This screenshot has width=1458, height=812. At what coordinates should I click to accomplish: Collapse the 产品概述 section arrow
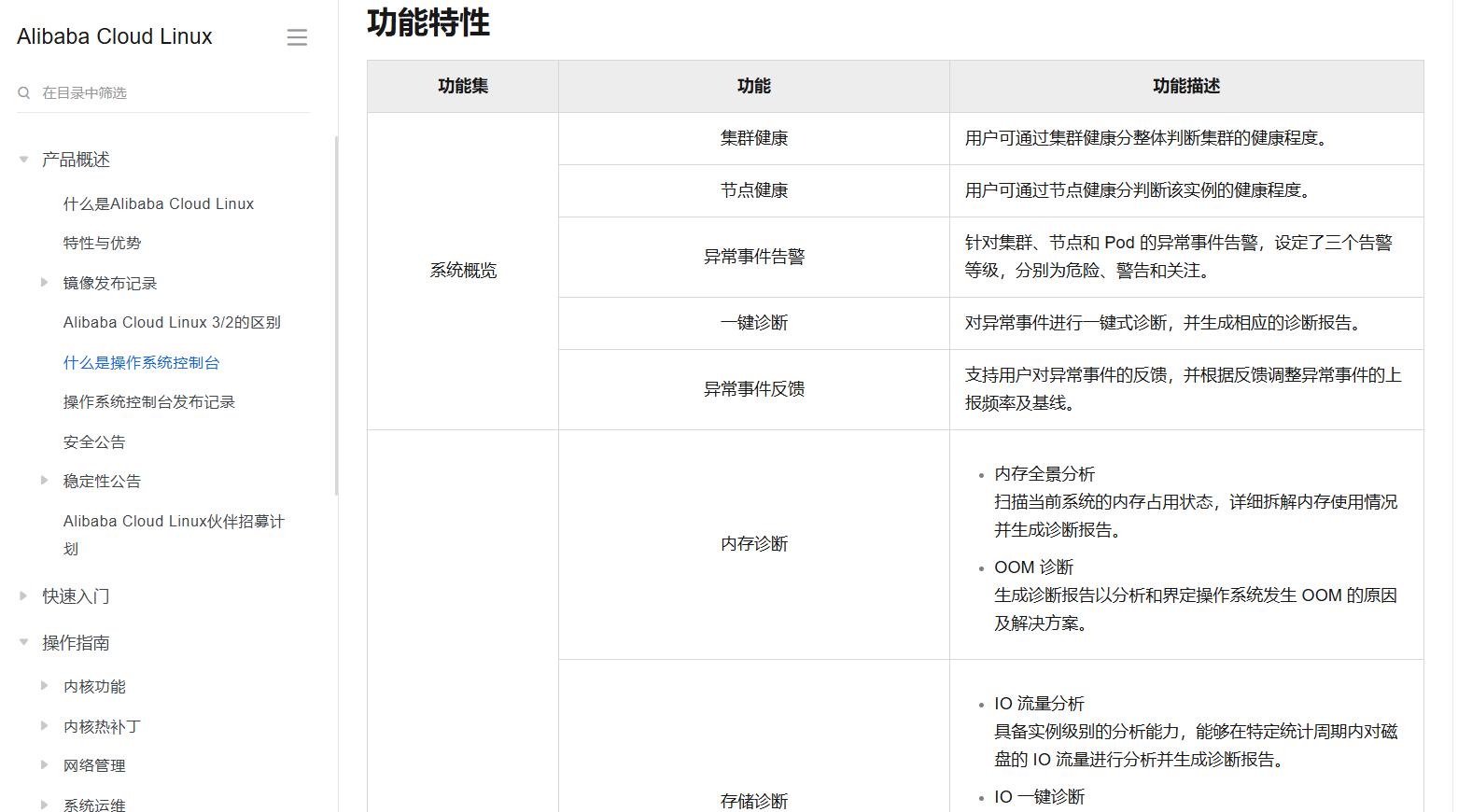[24, 160]
